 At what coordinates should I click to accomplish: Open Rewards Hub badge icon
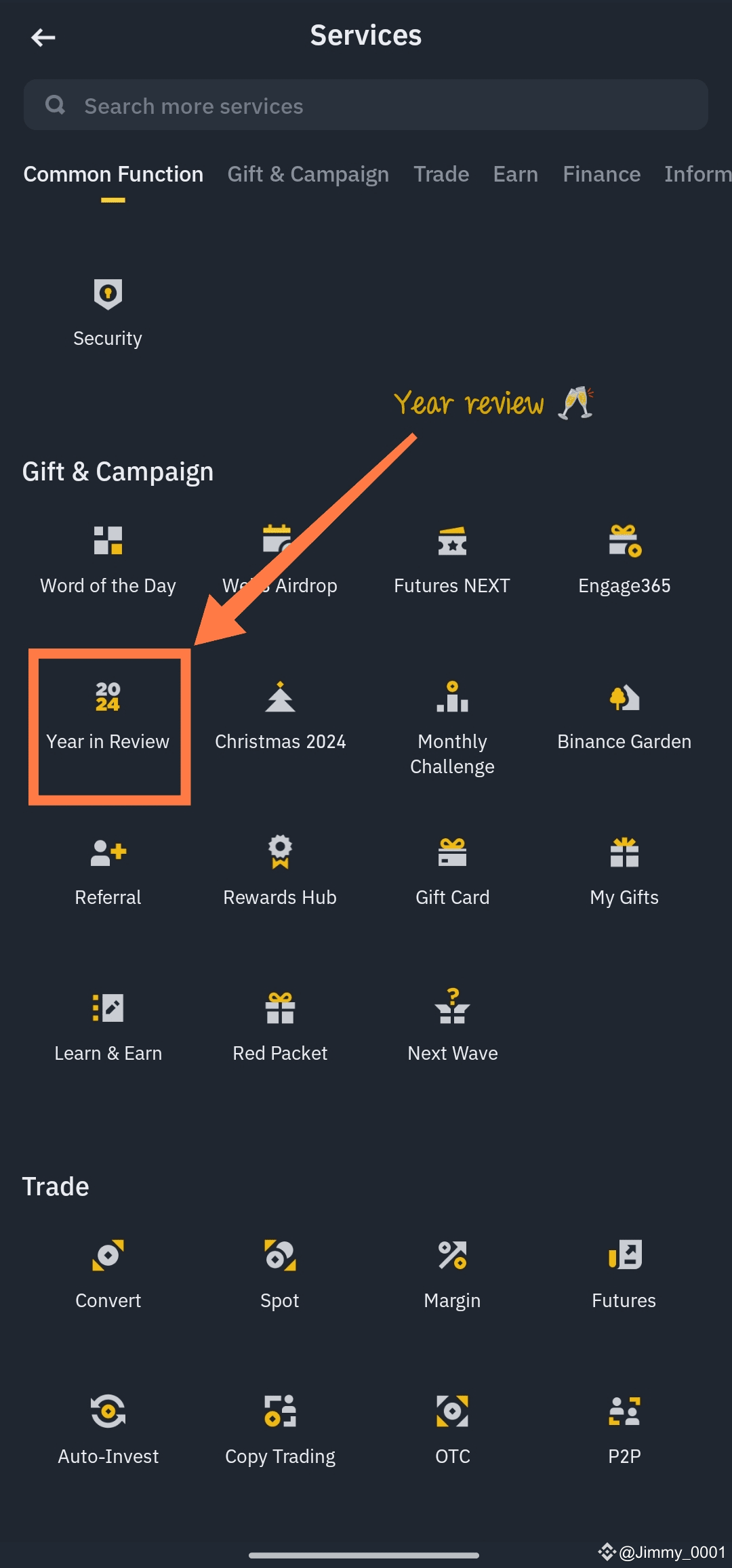click(x=280, y=852)
